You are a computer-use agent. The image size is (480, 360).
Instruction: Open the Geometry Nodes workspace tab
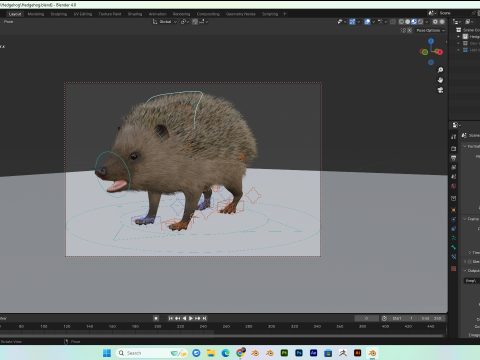pos(241,14)
